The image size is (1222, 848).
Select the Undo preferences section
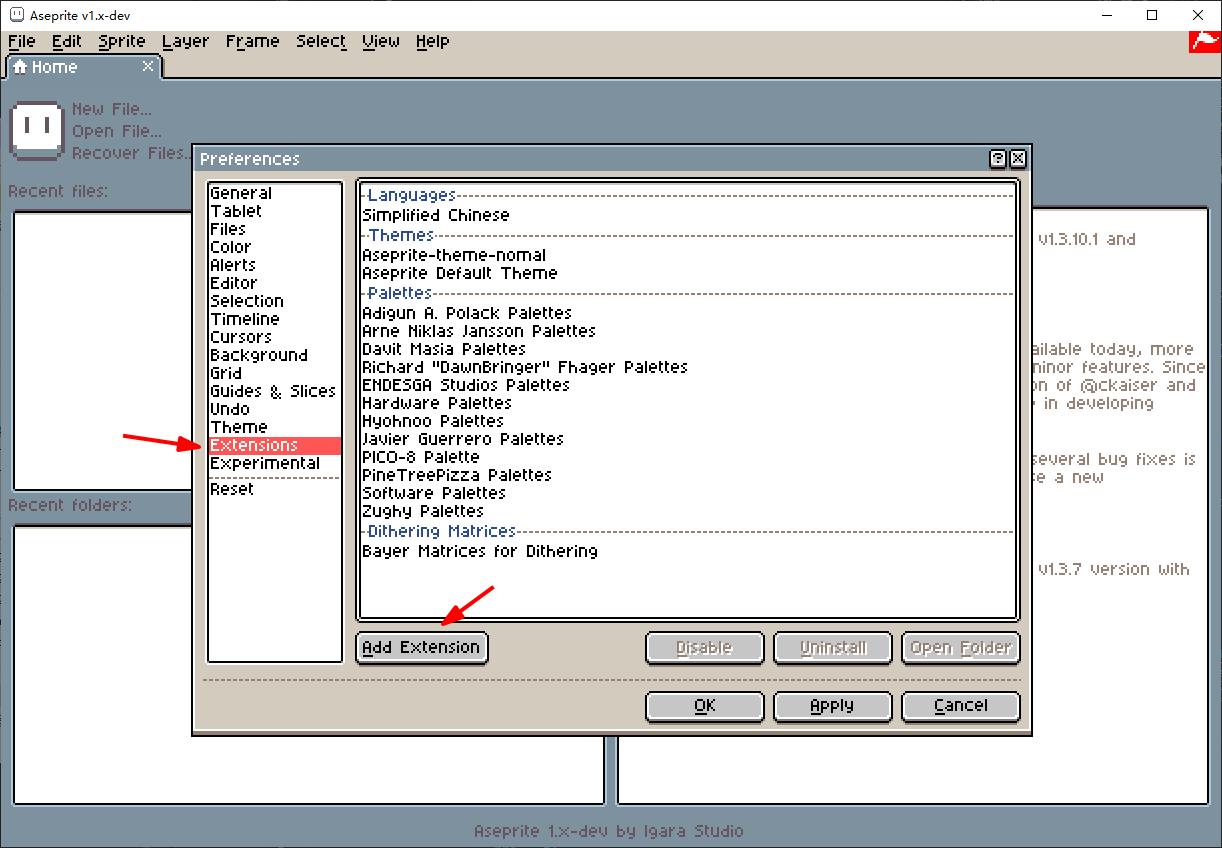coord(275,409)
